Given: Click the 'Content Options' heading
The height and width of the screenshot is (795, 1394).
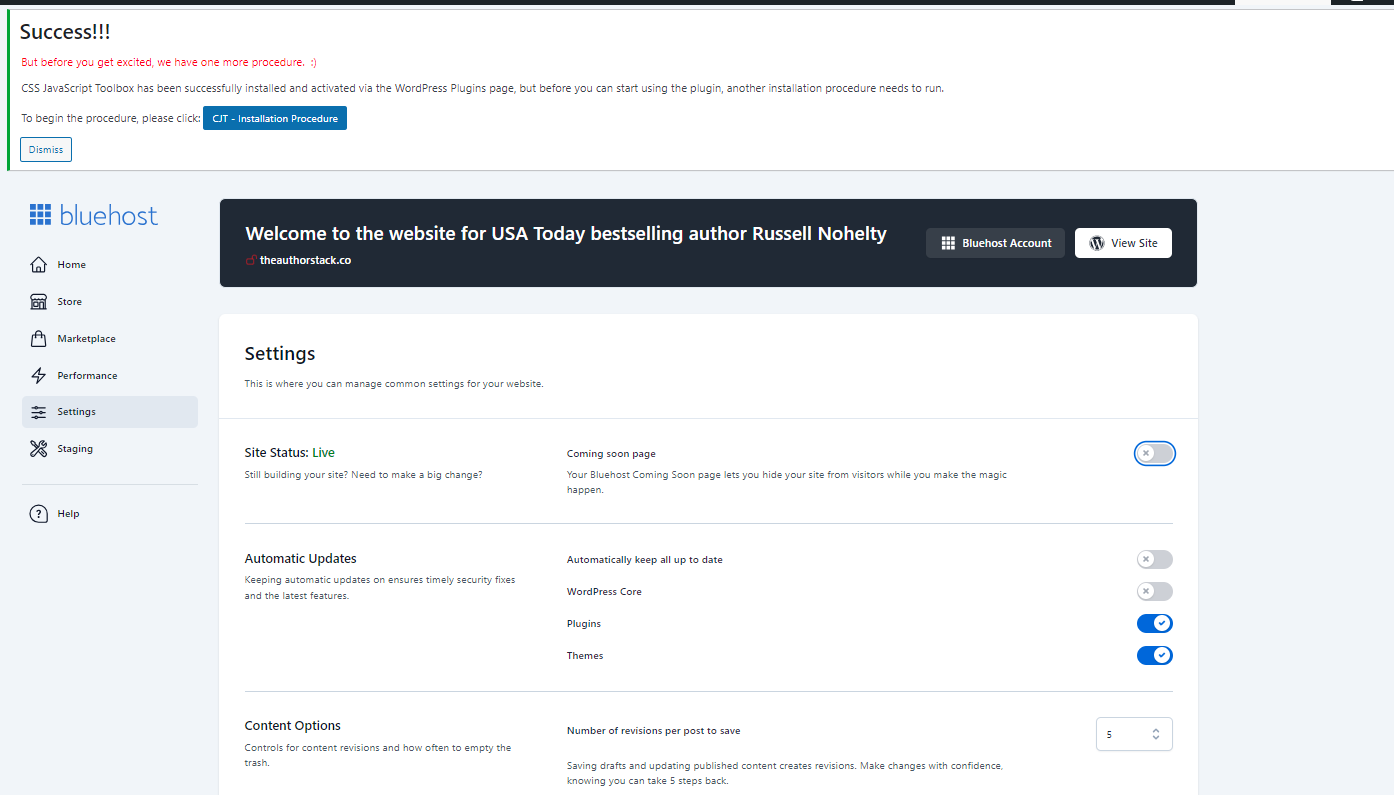Looking at the screenshot, I should (293, 726).
